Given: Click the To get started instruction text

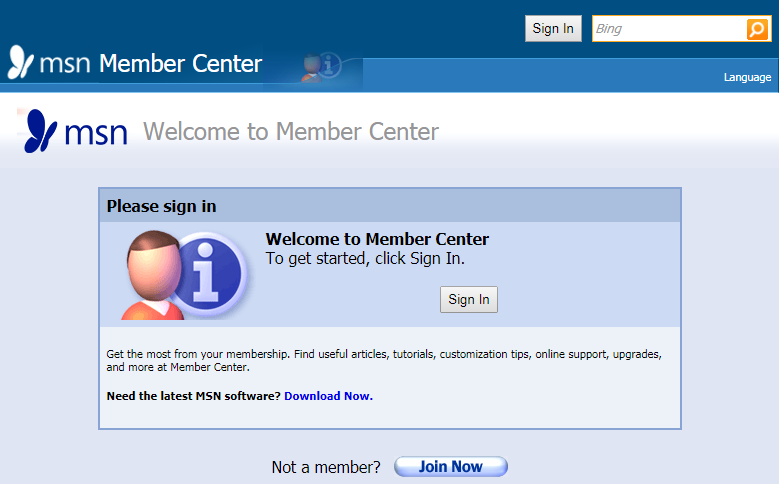Looking at the screenshot, I should [x=365, y=258].
